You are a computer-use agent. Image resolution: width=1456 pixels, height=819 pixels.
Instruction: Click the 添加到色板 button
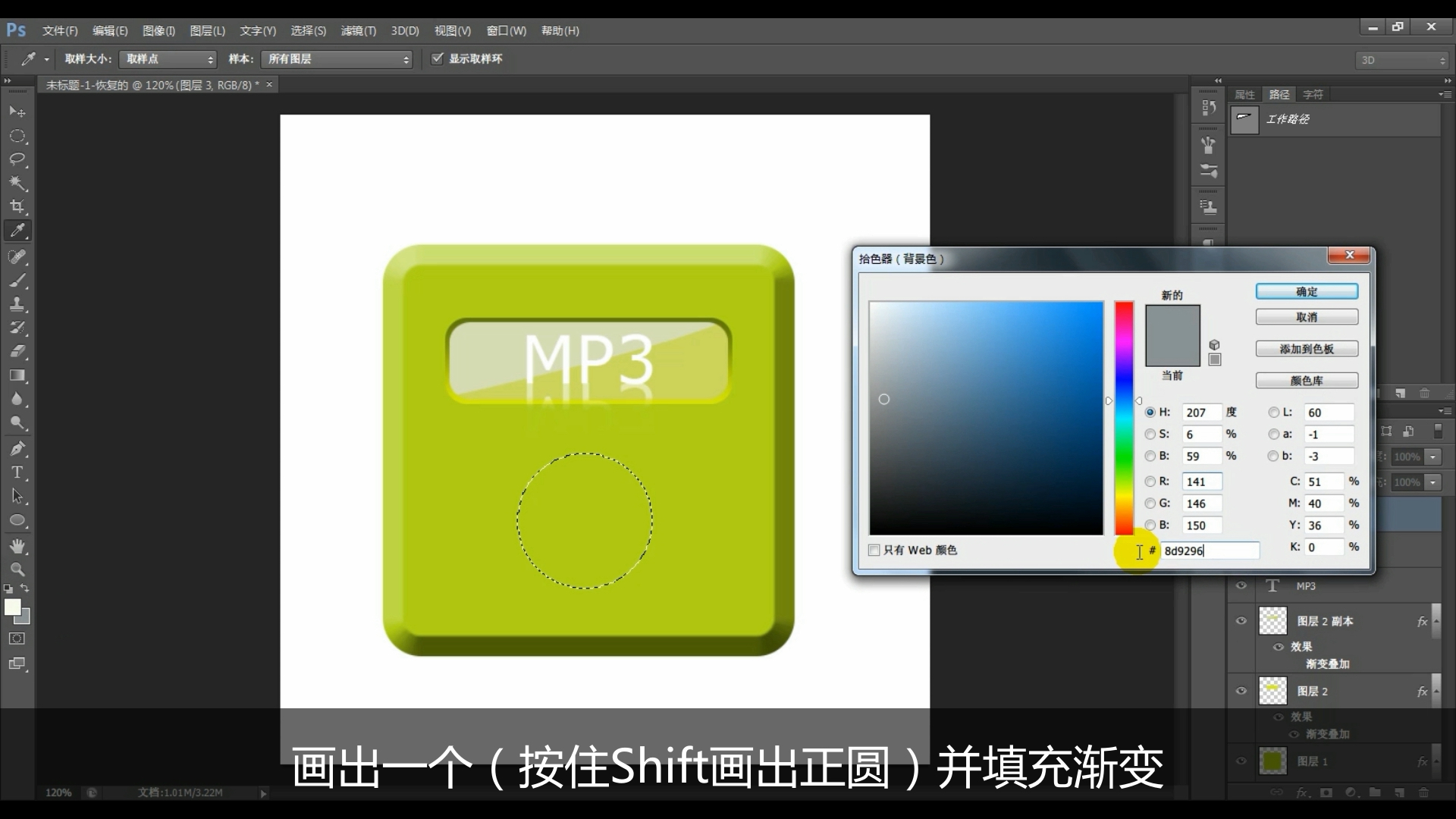(1306, 349)
